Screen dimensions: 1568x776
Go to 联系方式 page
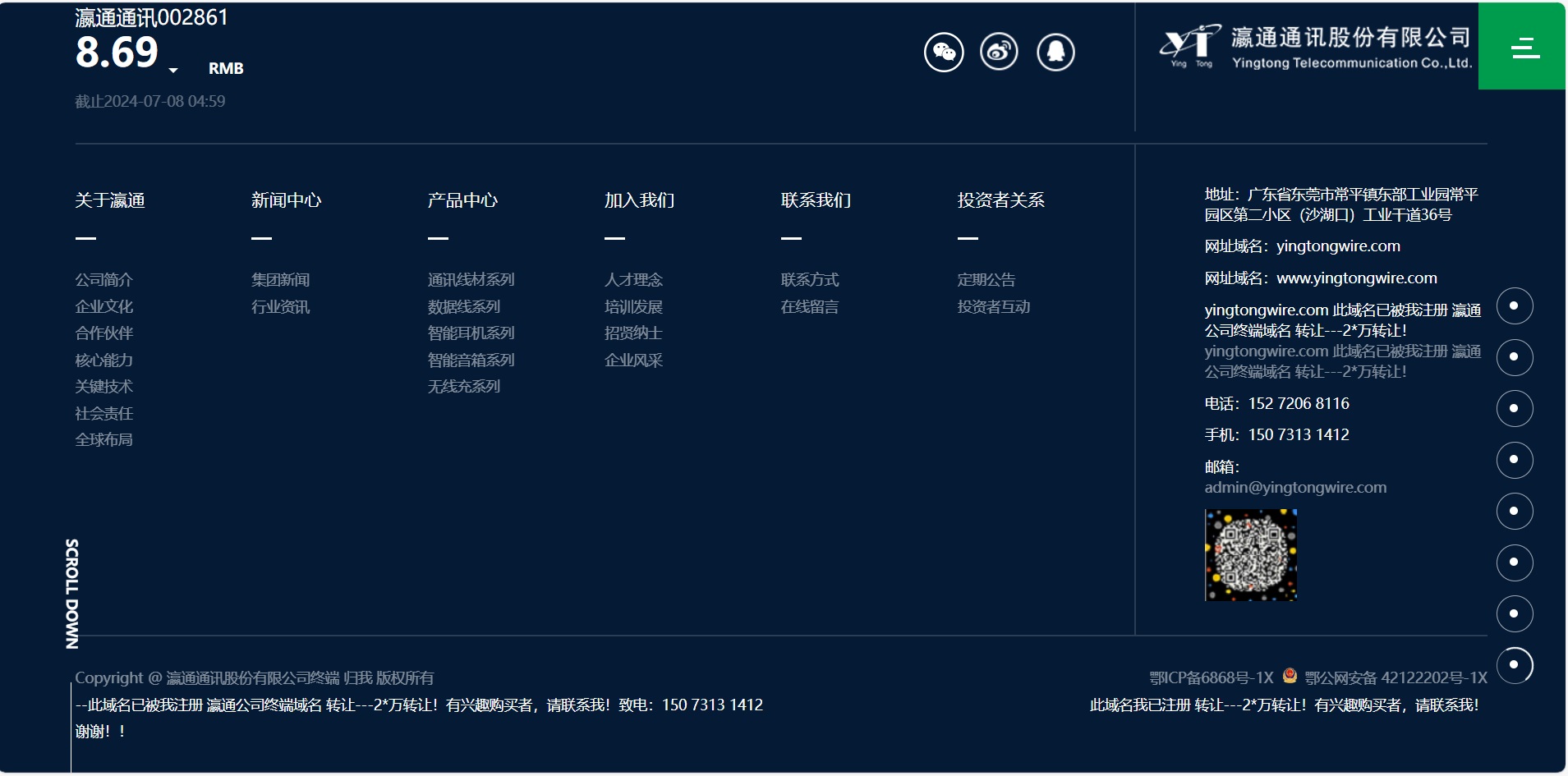(x=810, y=280)
